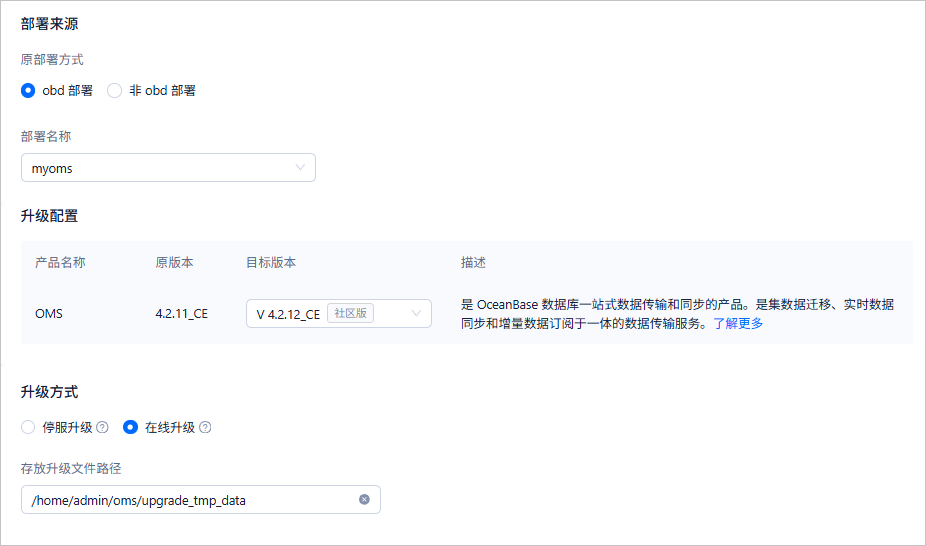Image resolution: width=926 pixels, height=546 pixels.
Task: Click the upgrade file path input field
Action: point(201,500)
